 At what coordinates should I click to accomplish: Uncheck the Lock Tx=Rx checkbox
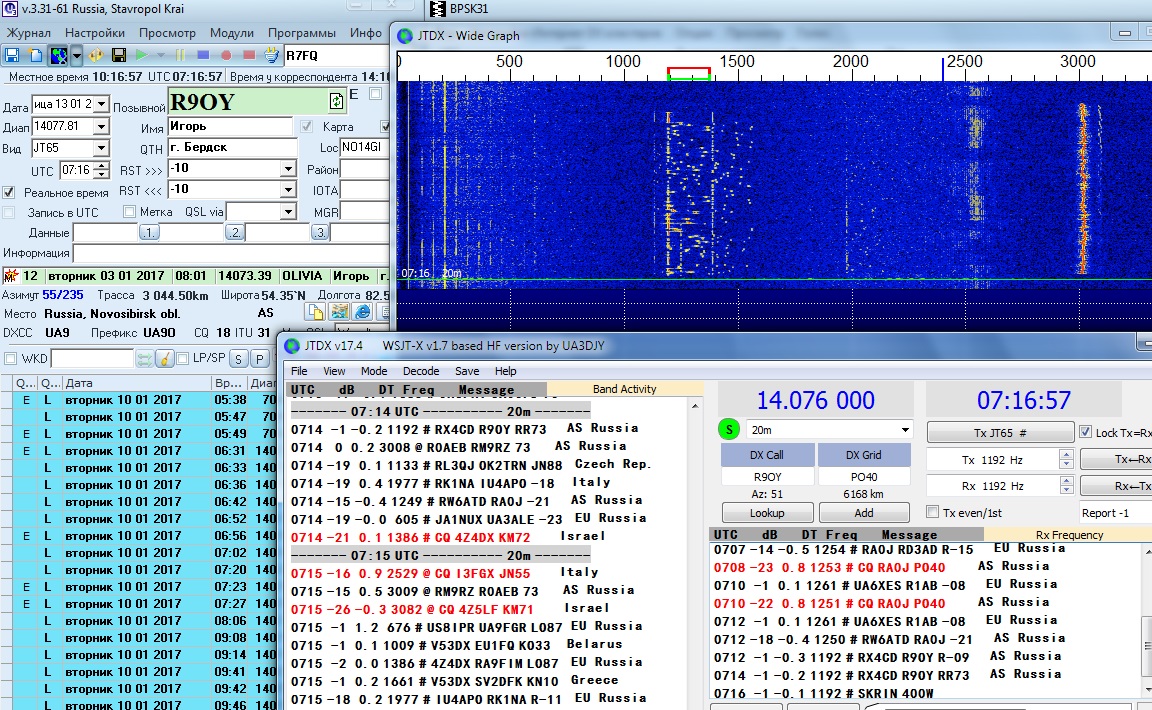1086,432
